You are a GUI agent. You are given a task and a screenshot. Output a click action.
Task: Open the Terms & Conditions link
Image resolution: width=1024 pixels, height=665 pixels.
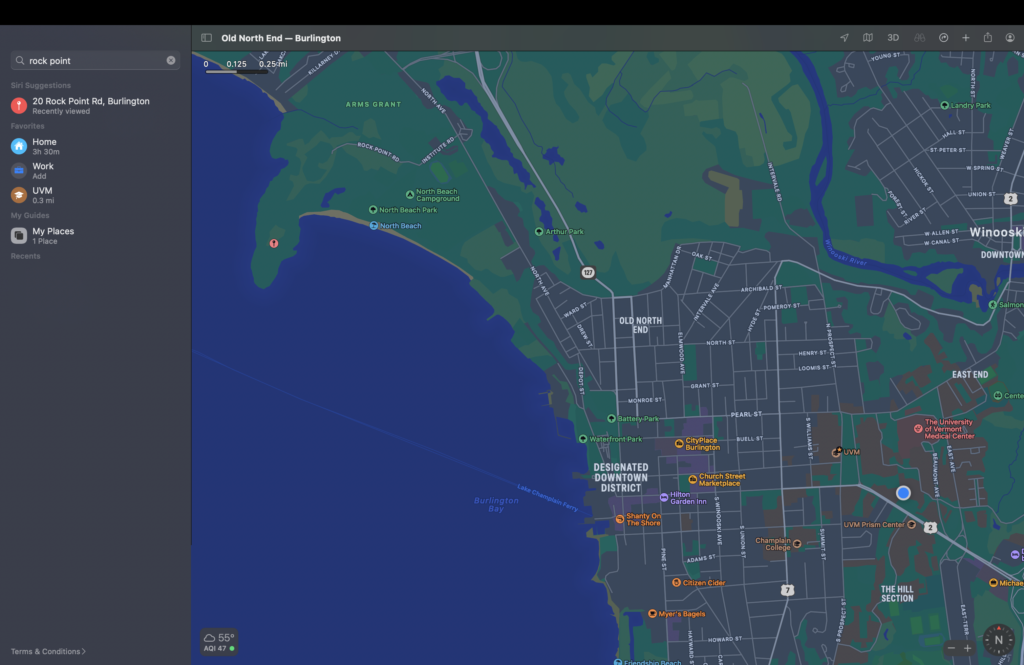(48, 651)
